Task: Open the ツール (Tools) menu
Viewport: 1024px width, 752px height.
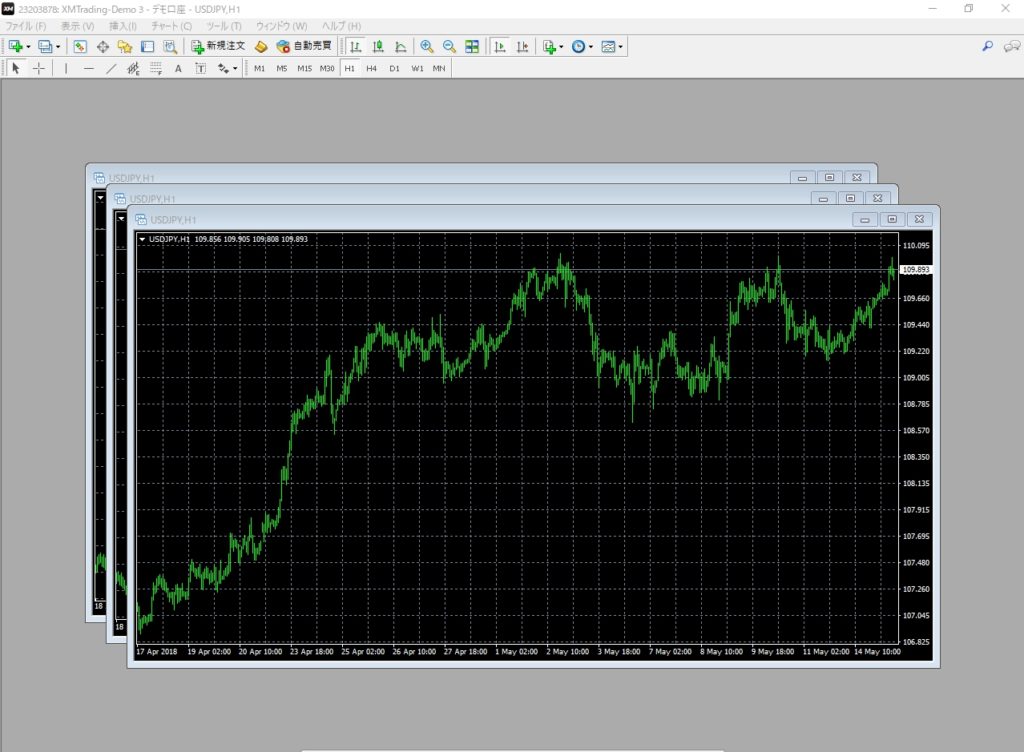Action: click(x=223, y=25)
